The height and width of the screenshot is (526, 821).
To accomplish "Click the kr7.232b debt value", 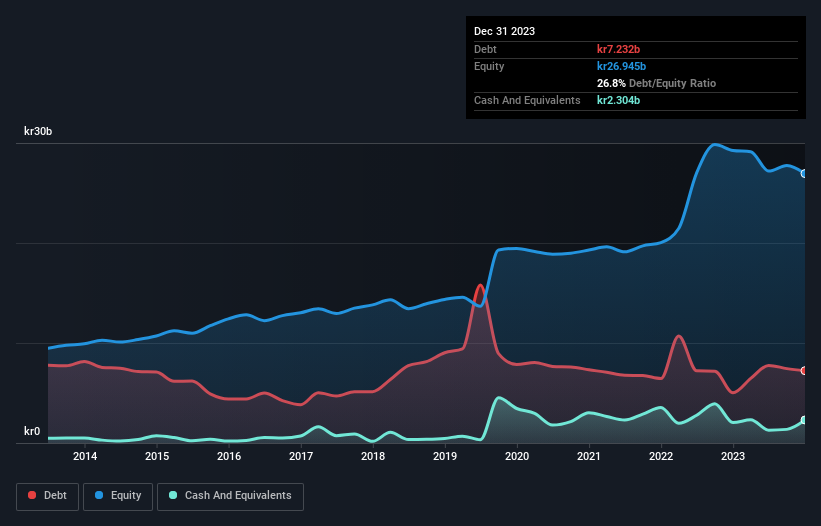I will tap(618, 49).
